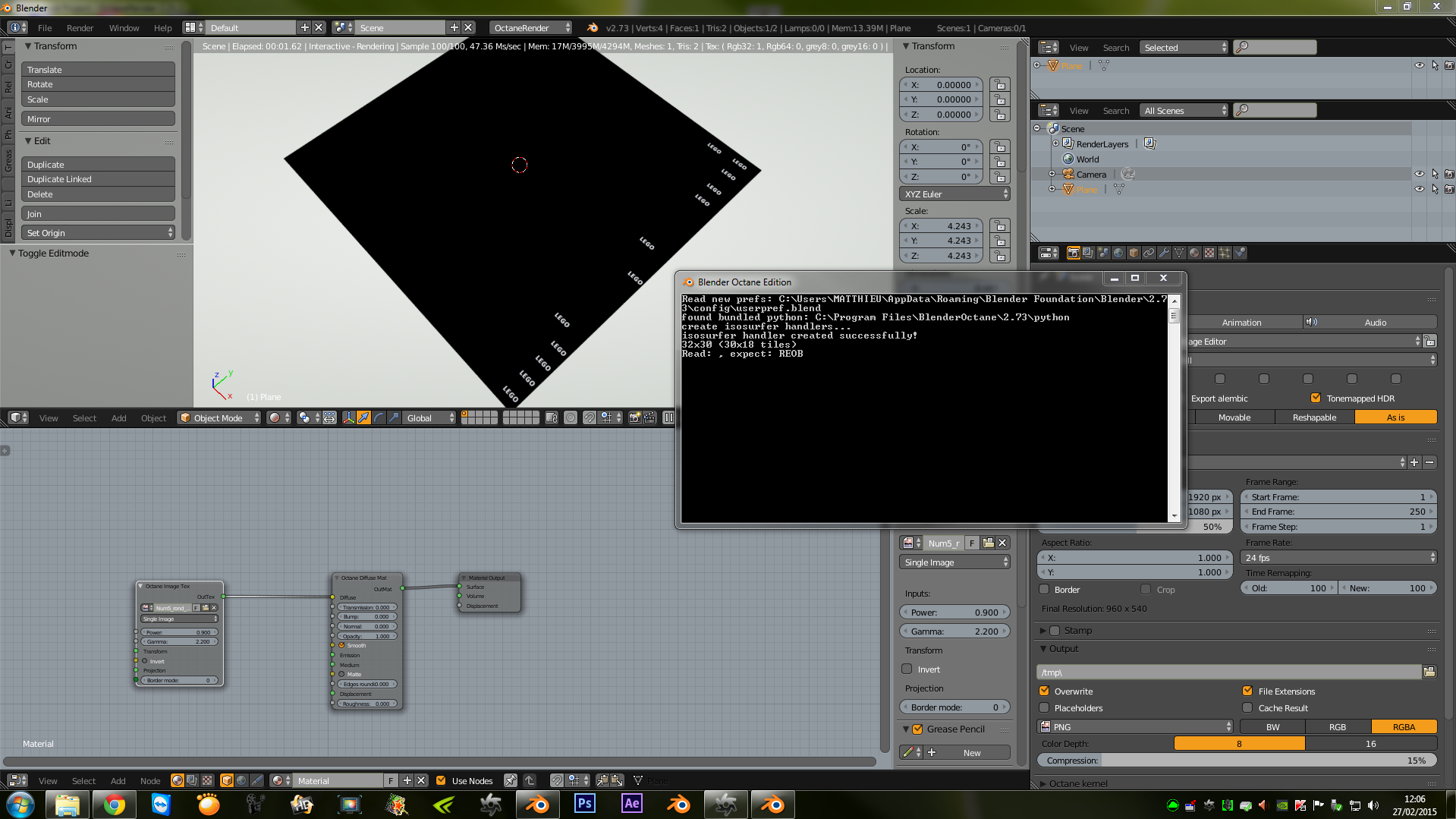Screen dimensions: 1456x819
Task: Open the XYZ Euler rotation mode dropdown
Action: 954,194
